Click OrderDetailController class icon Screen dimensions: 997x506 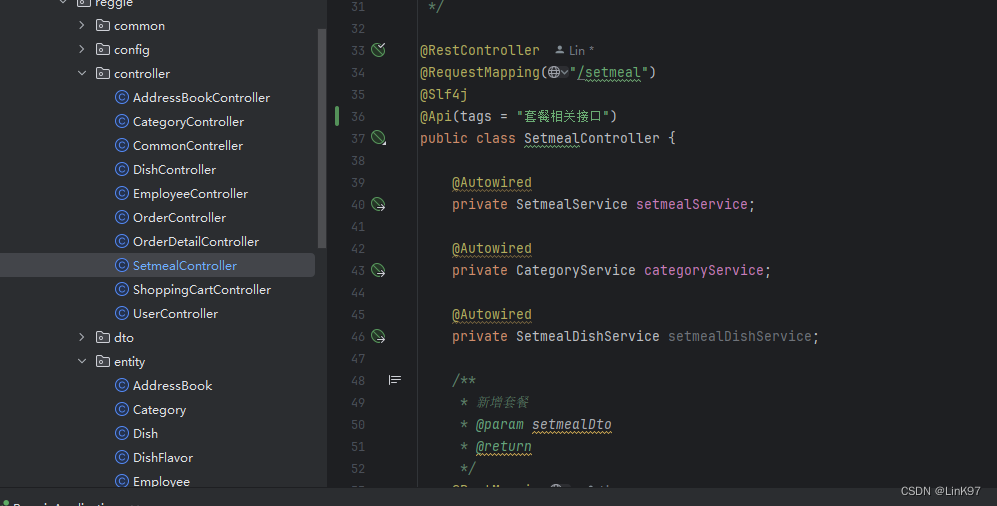[121, 242]
